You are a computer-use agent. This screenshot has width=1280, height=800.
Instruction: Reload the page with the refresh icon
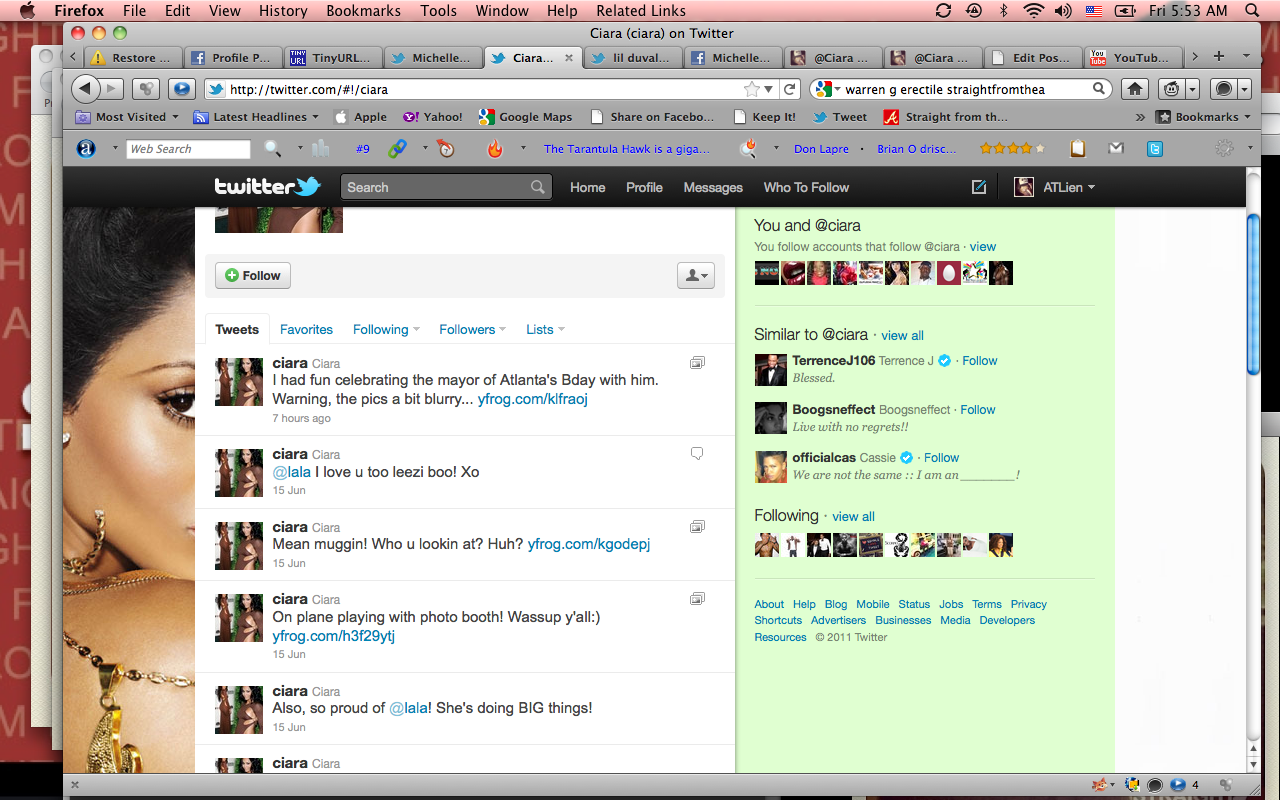790,89
